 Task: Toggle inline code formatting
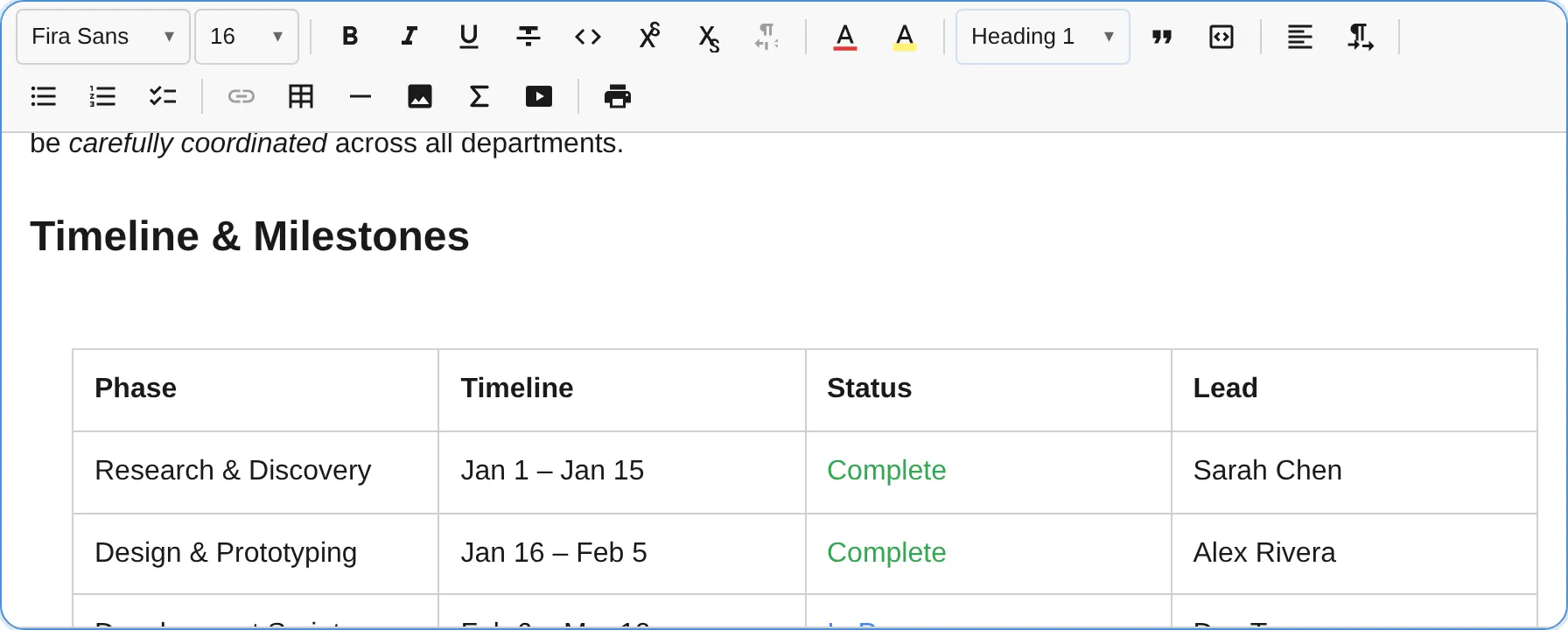(588, 37)
